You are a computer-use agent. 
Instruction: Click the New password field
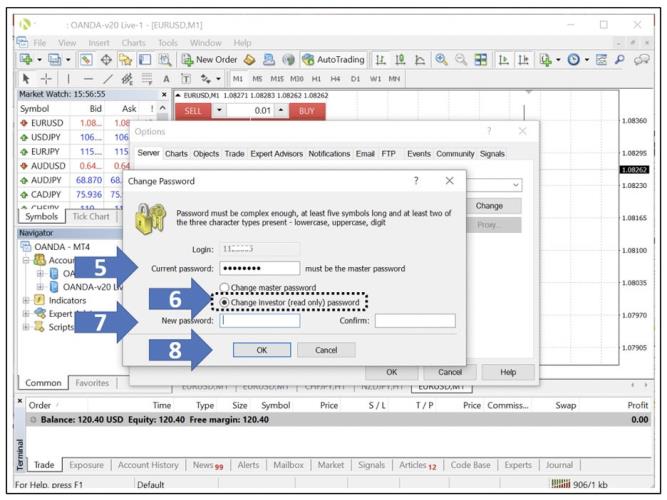coord(259,320)
